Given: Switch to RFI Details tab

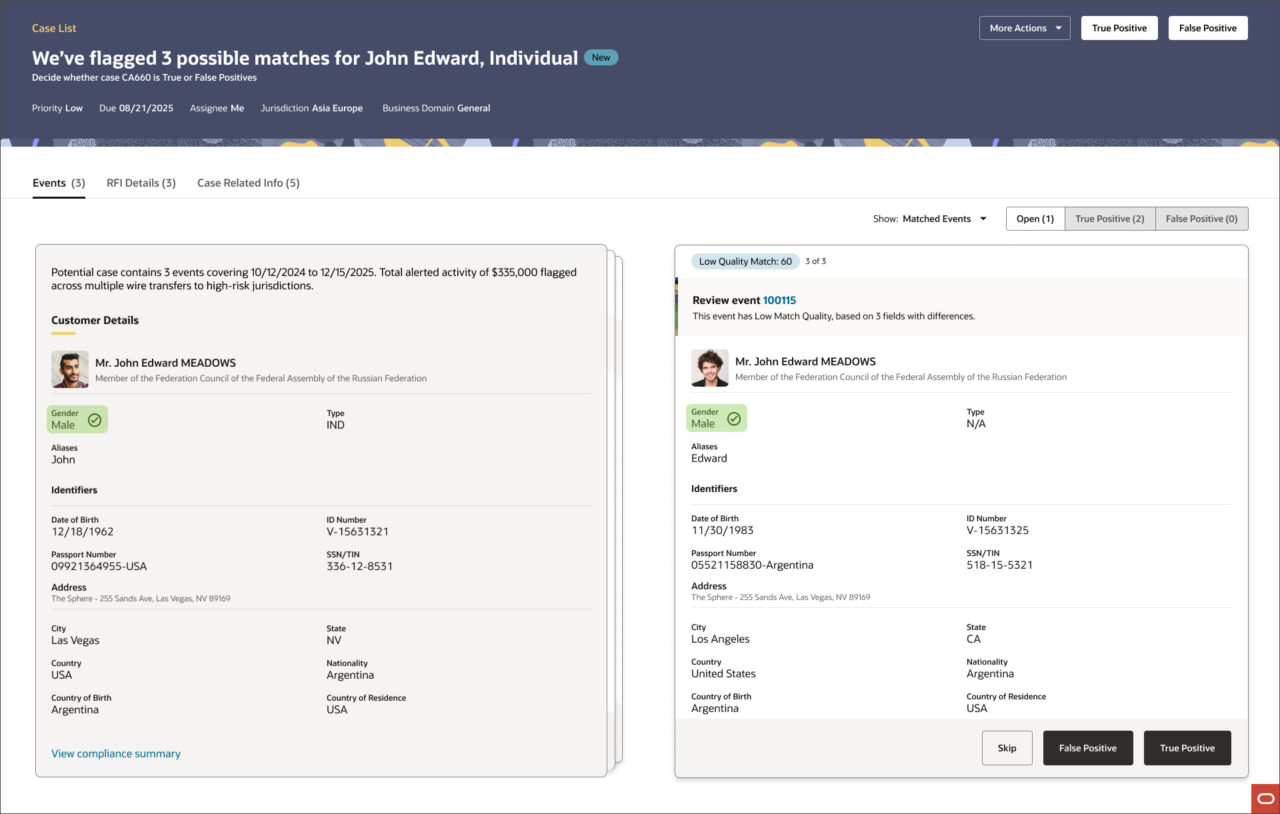Looking at the screenshot, I should [x=141, y=183].
